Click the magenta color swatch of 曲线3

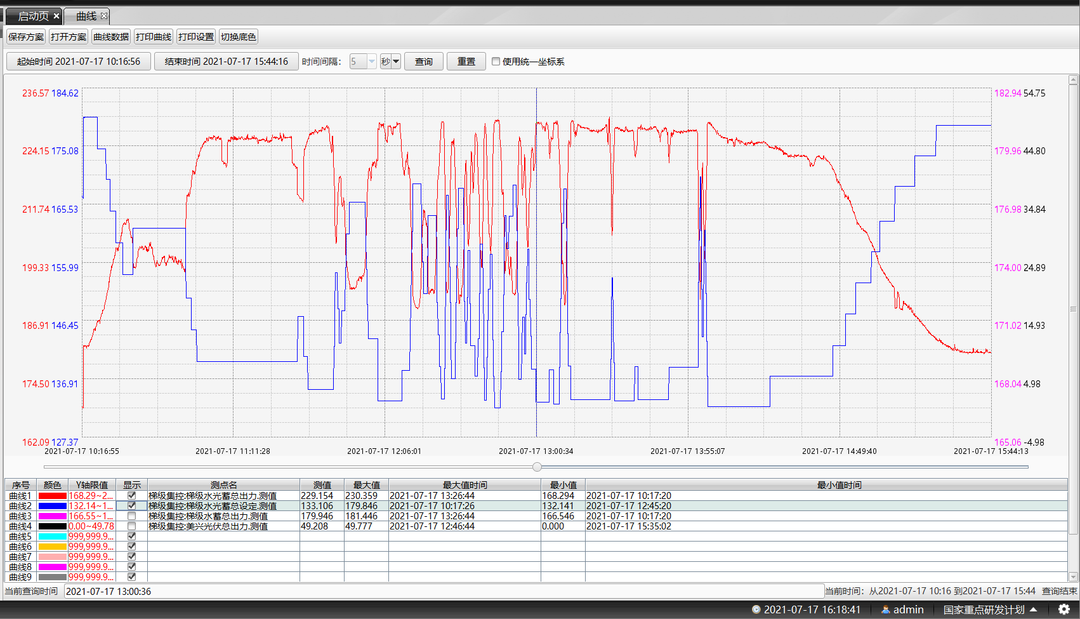[52, 516]
